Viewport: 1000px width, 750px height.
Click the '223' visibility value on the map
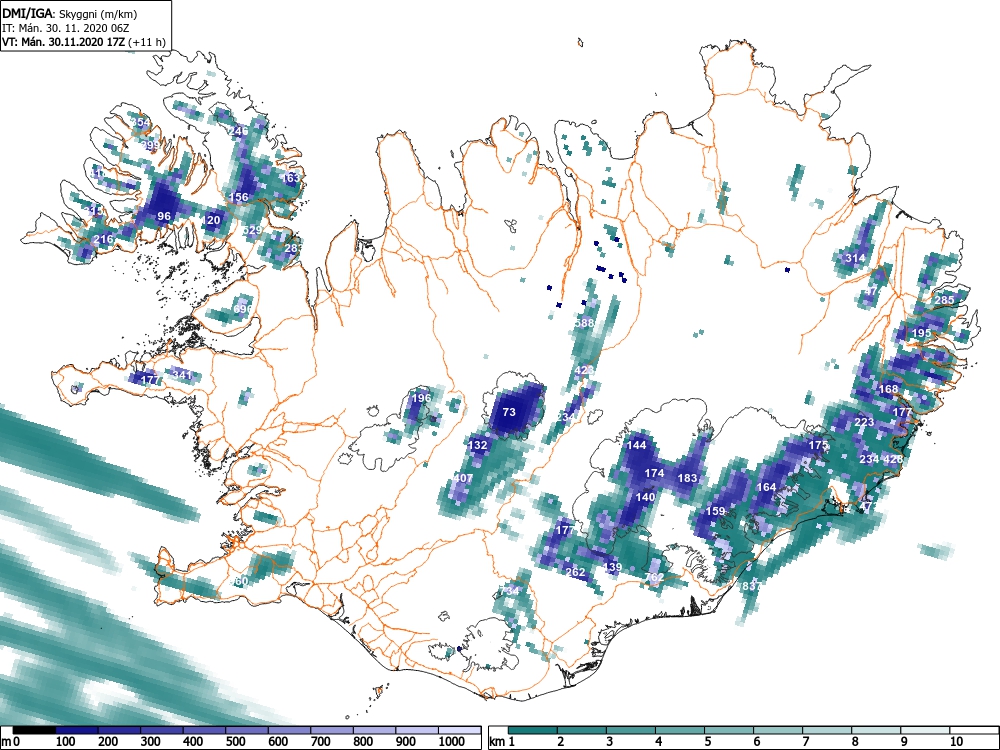pyautogui.click(x=864, y=422)
